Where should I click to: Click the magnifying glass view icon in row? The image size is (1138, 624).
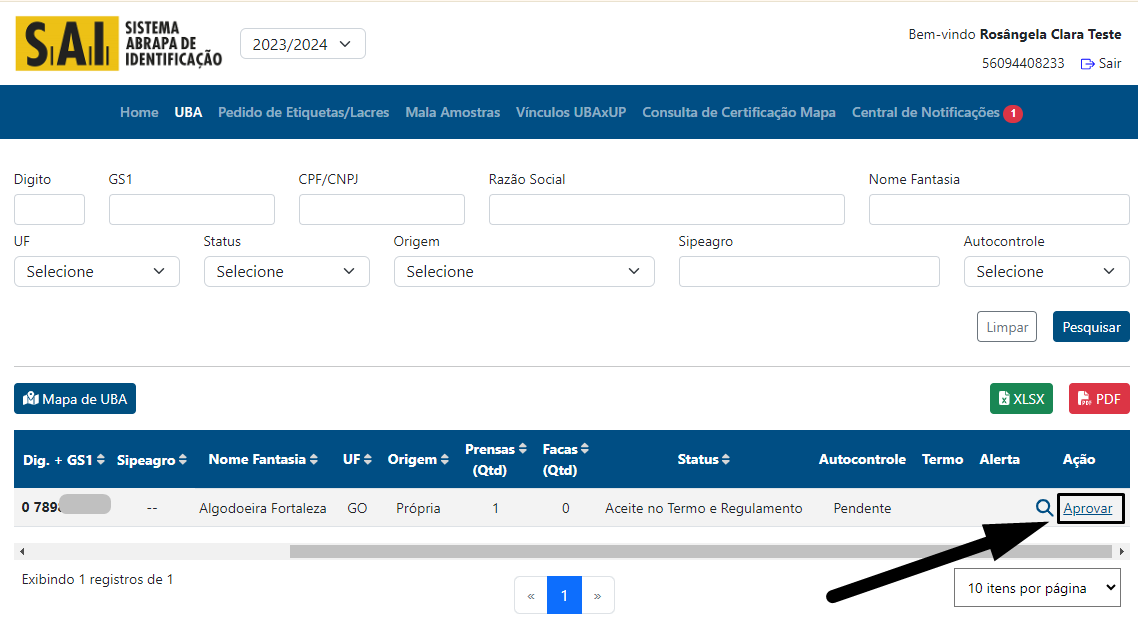pos(1044,508)
